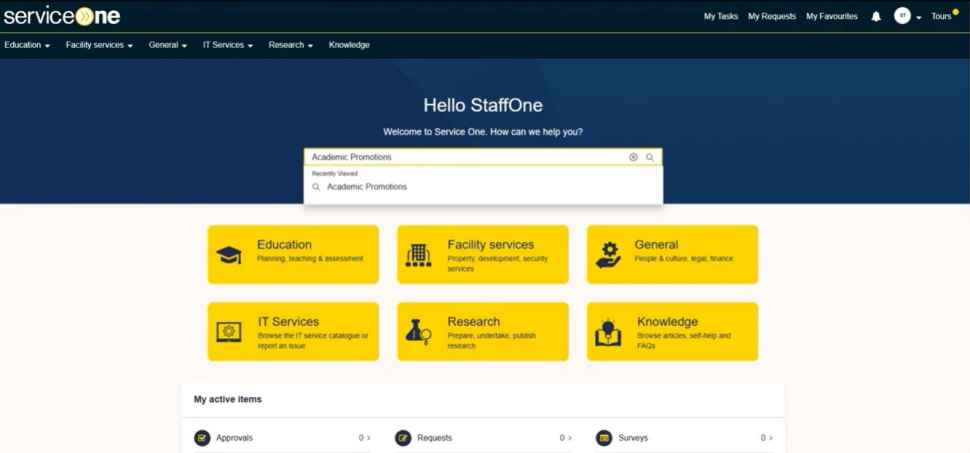
Task: Open Surveys count chevron
Action: point(771,438)
